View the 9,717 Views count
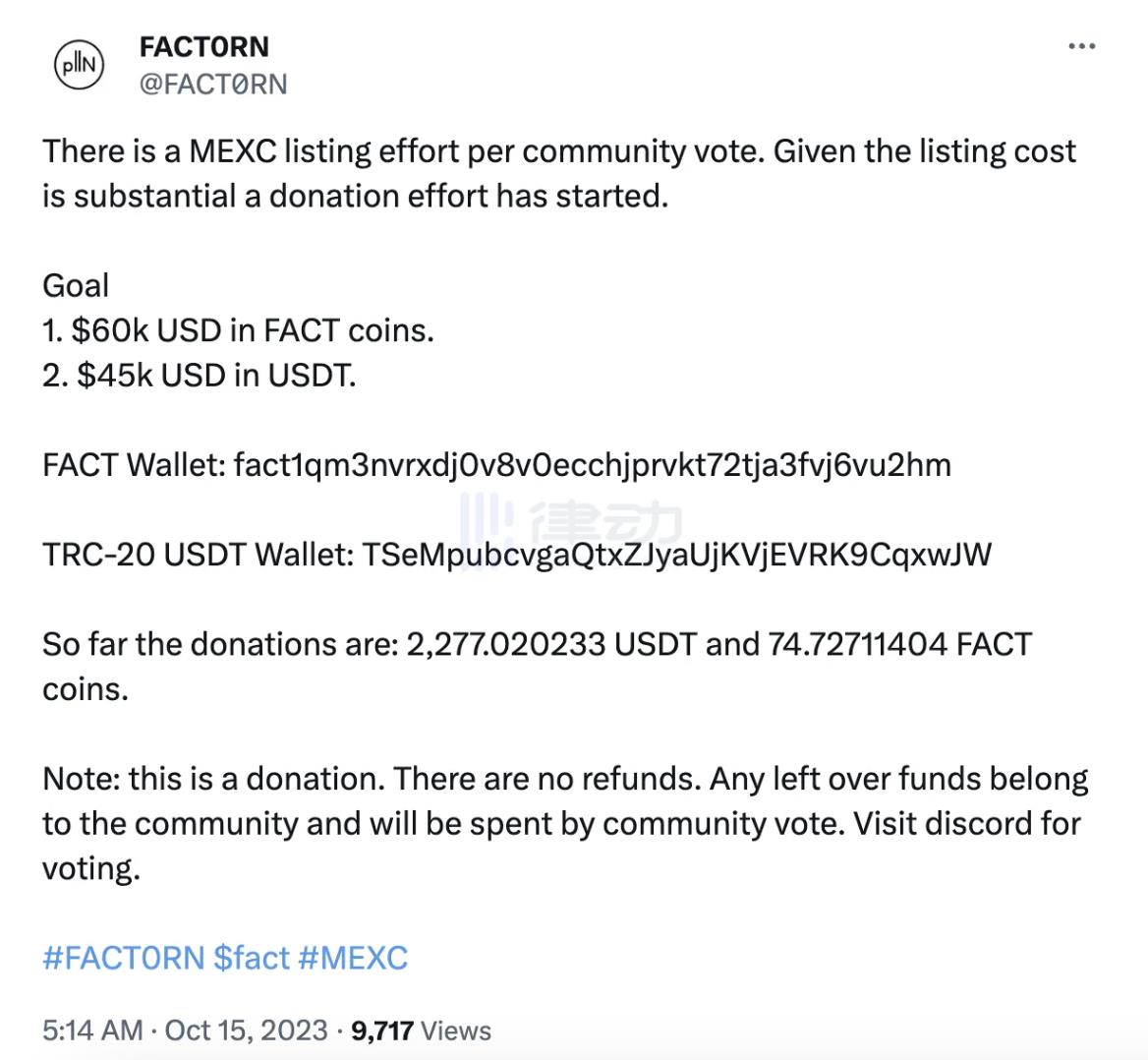 click(x=421, y=1031)
